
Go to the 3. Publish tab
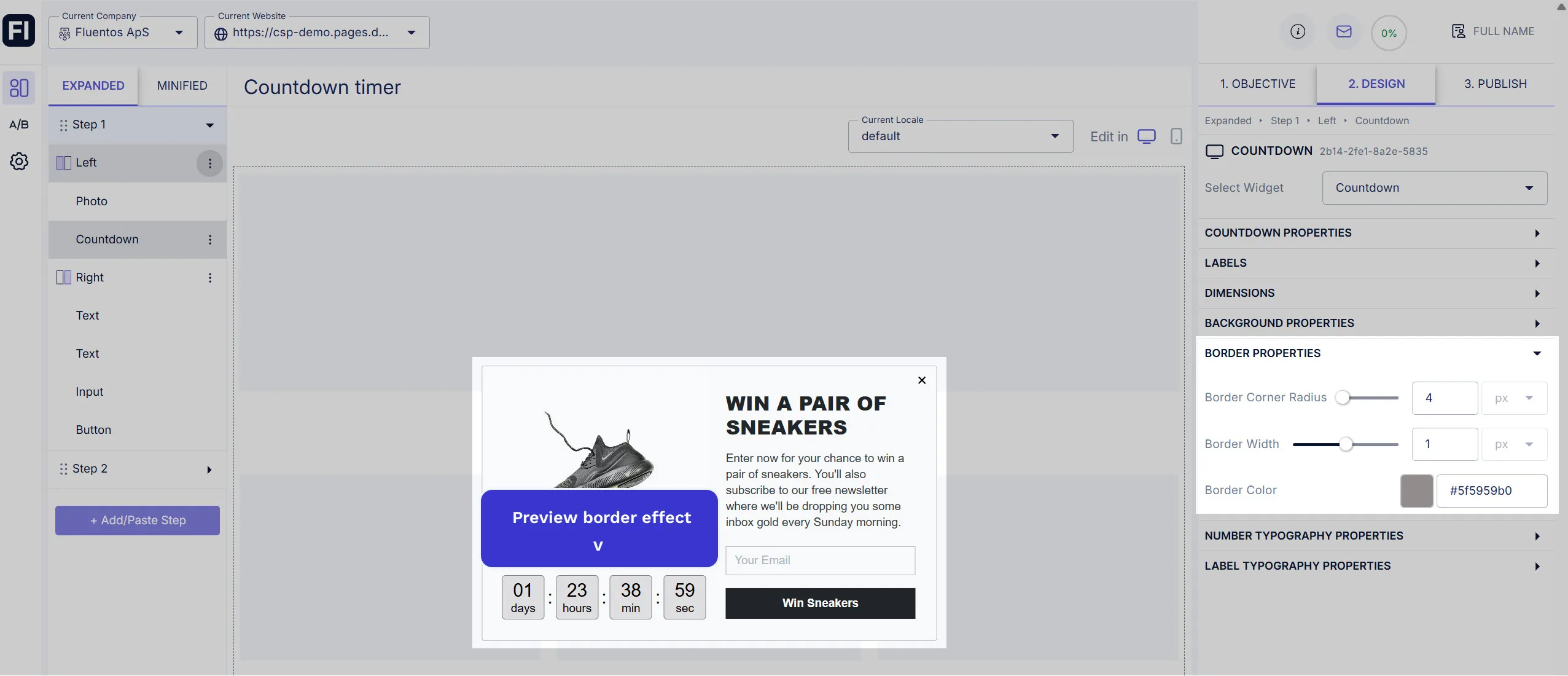[x=1495, y=84]
